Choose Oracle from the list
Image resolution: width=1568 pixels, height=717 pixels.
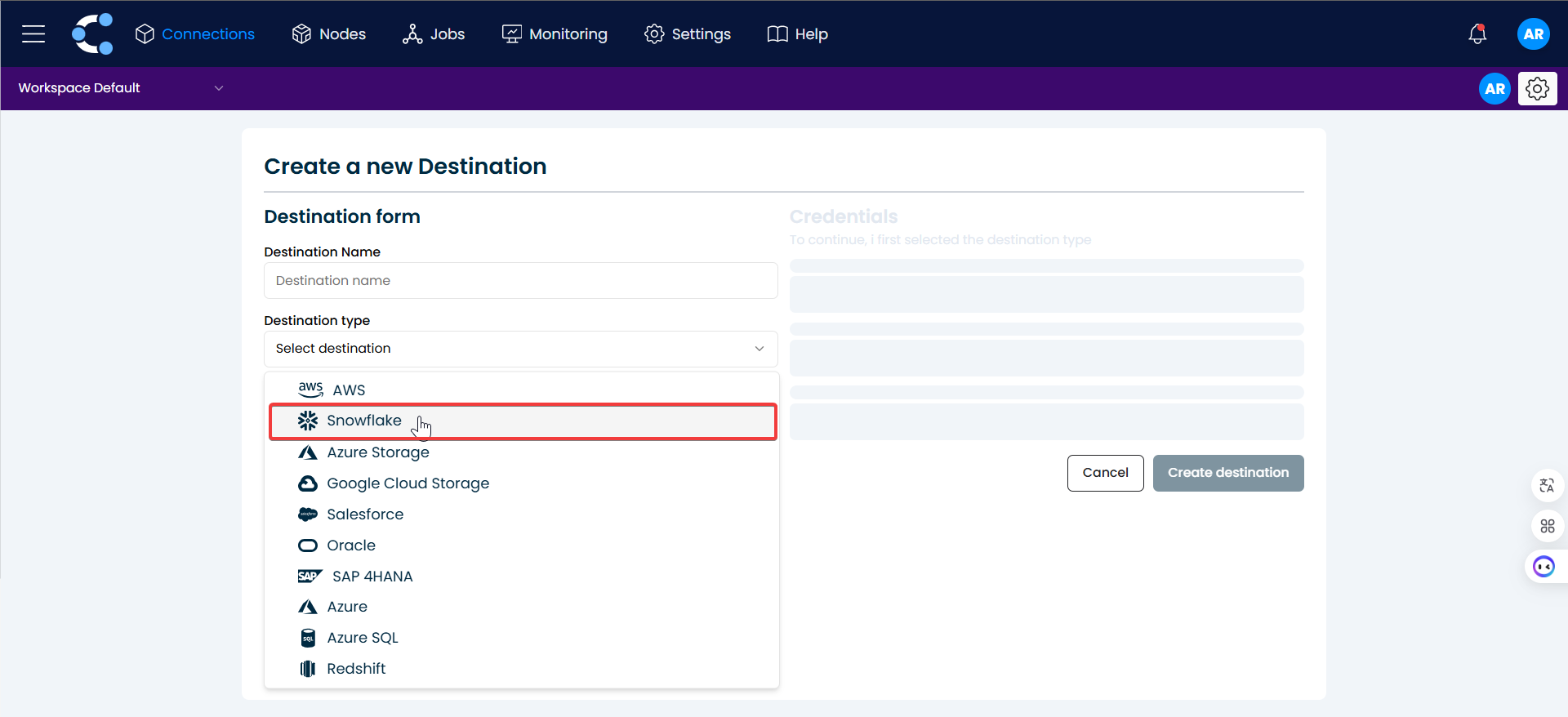tap(522, 546)
